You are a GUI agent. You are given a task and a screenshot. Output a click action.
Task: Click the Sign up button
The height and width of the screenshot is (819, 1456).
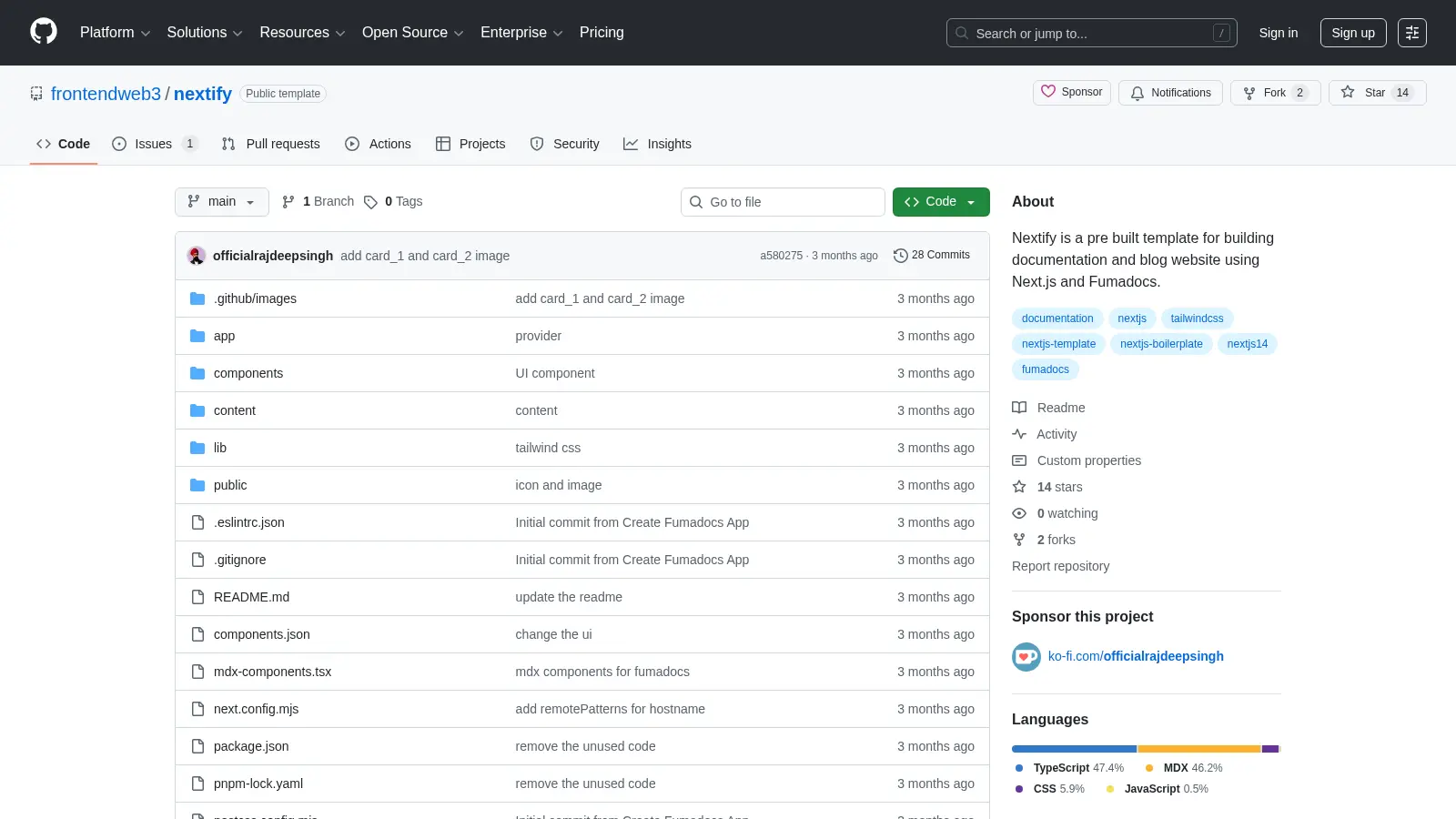pos(1353,33)
